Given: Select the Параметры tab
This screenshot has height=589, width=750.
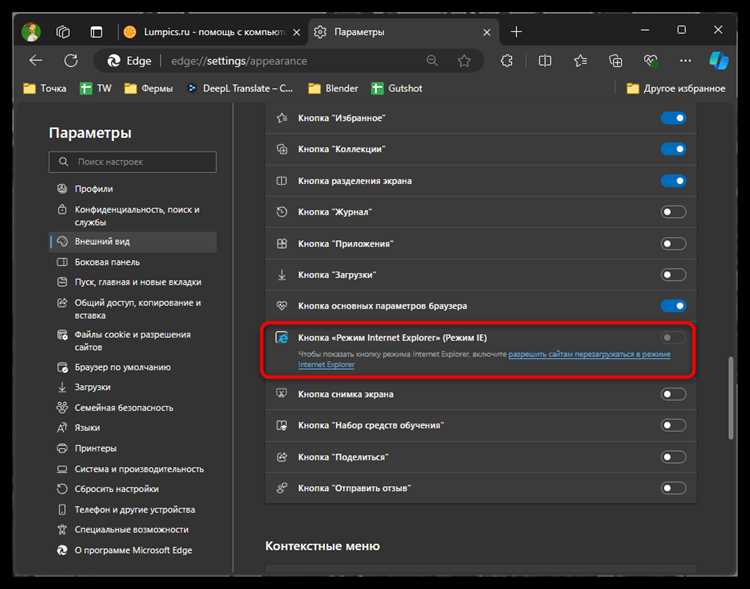Looking at the screenshot, I should pos(403,32).
